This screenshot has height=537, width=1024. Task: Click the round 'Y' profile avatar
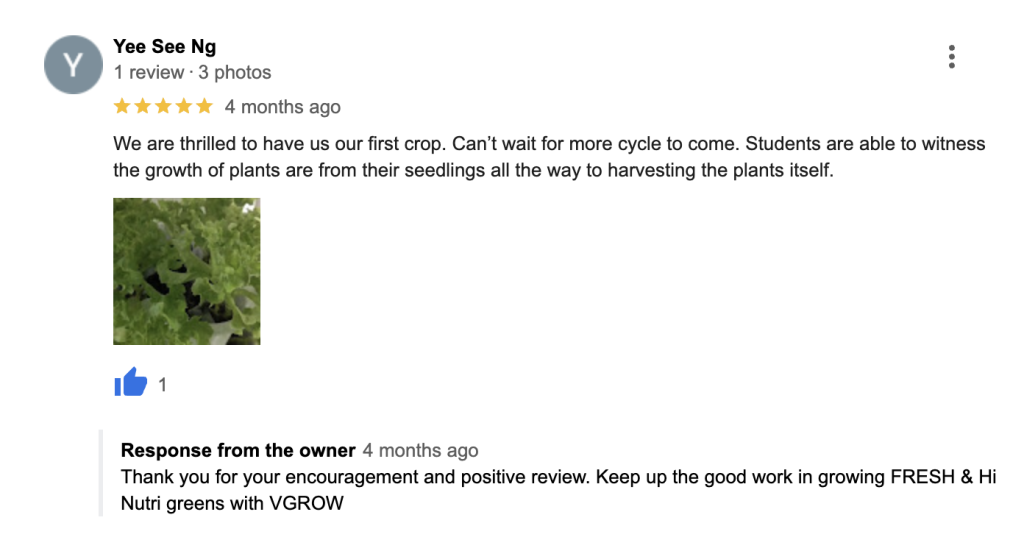tap(73, 65)
